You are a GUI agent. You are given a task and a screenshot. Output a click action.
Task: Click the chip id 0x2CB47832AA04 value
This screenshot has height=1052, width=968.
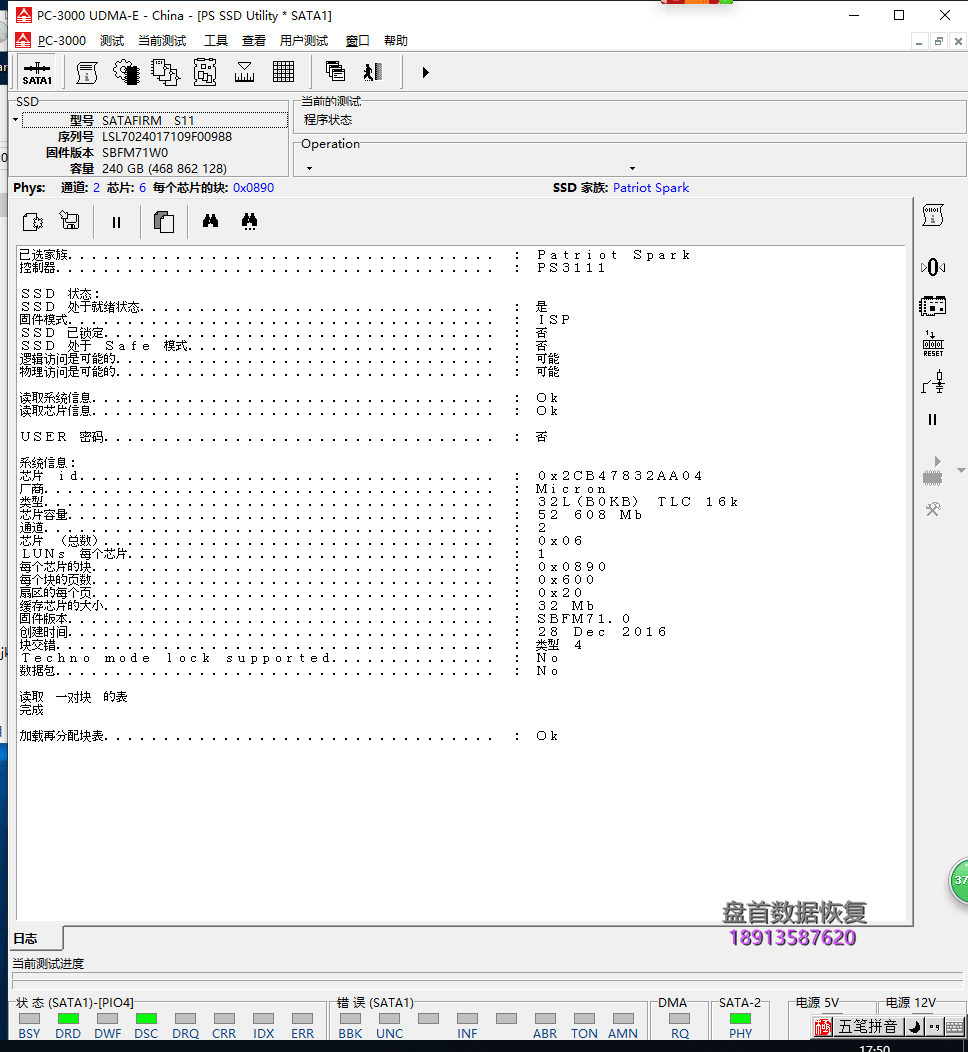tap(620, 476)
